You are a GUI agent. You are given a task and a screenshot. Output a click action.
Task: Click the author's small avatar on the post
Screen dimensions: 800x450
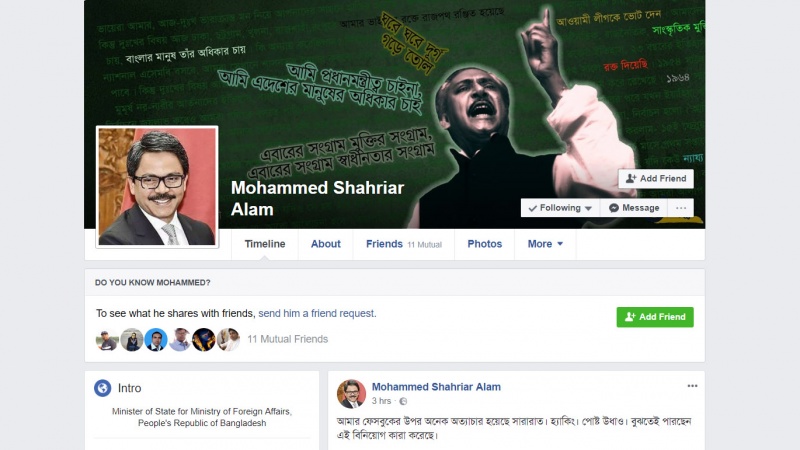pos(351,394)
